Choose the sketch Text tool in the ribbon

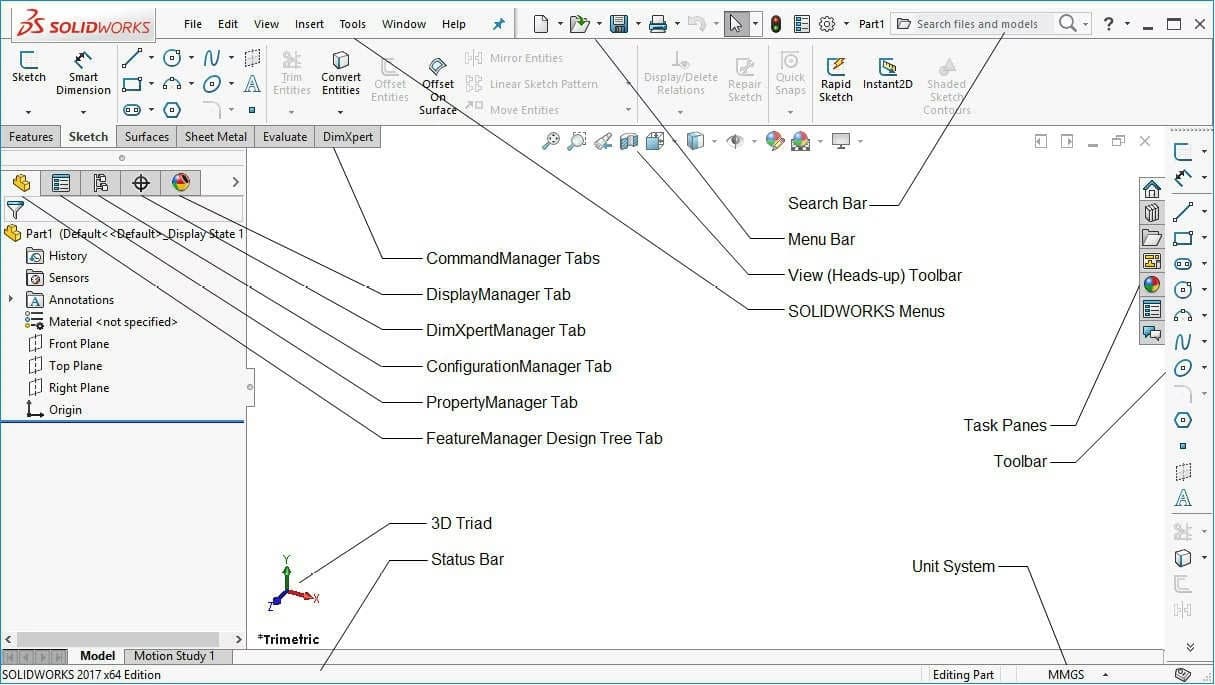(252, 84)
